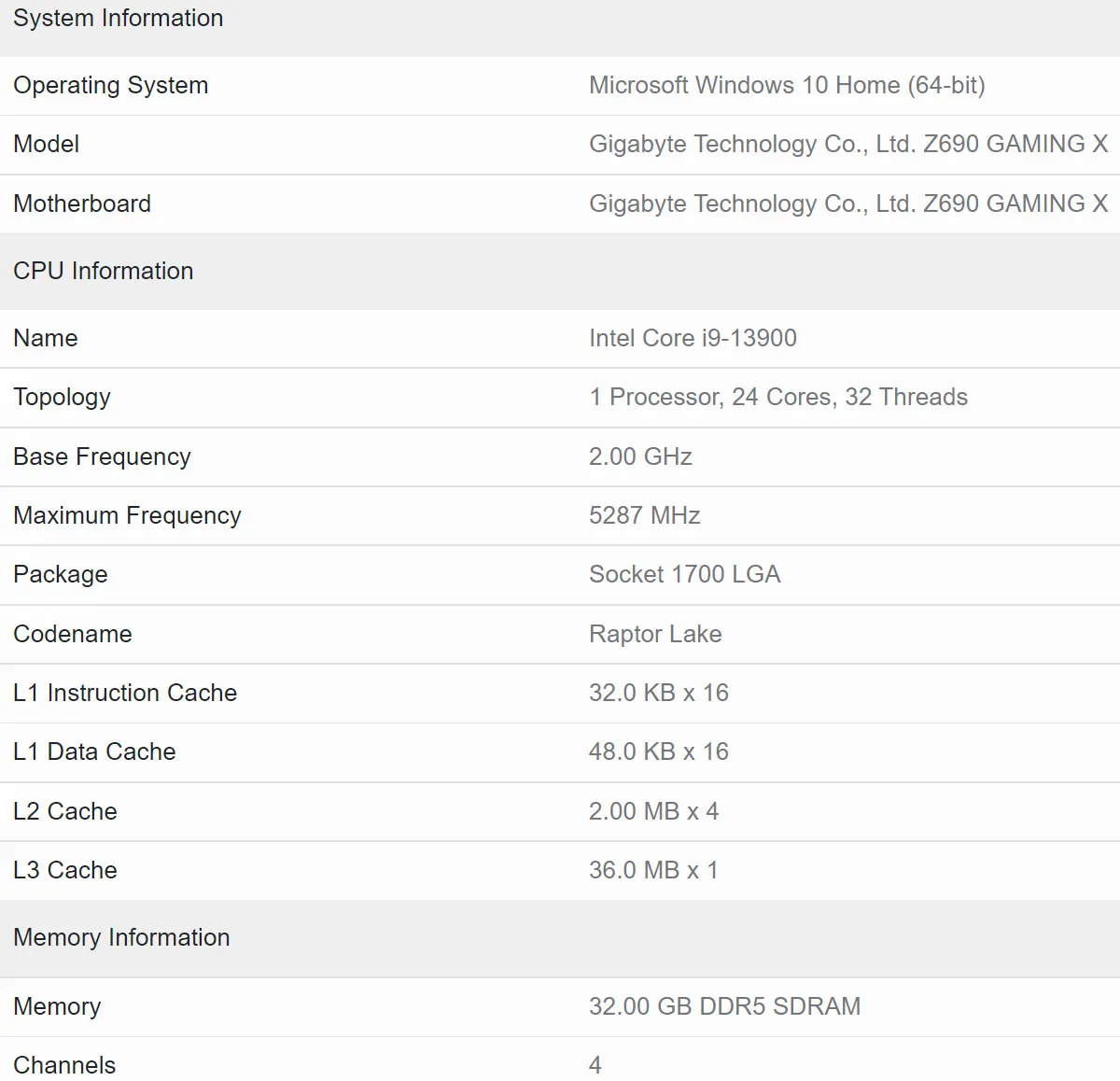Select the 5287 MHz value
This screenshot has width=1120, height=1081.
point(644,515)
